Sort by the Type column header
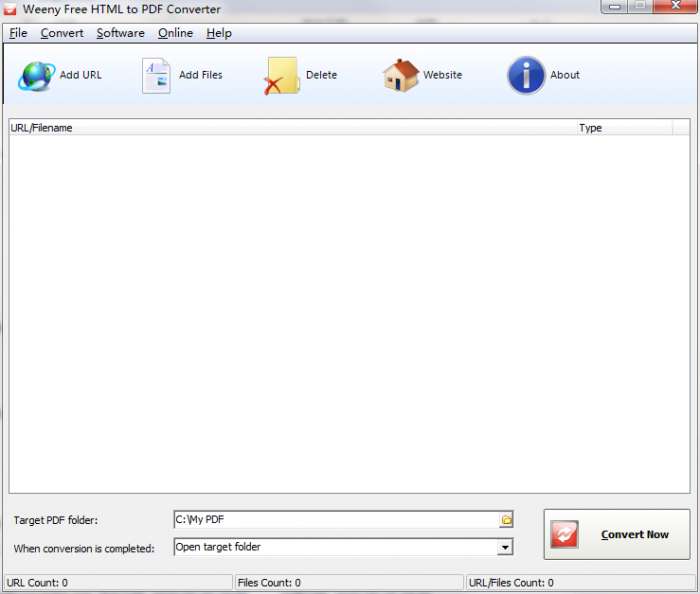 pos(625,128)
